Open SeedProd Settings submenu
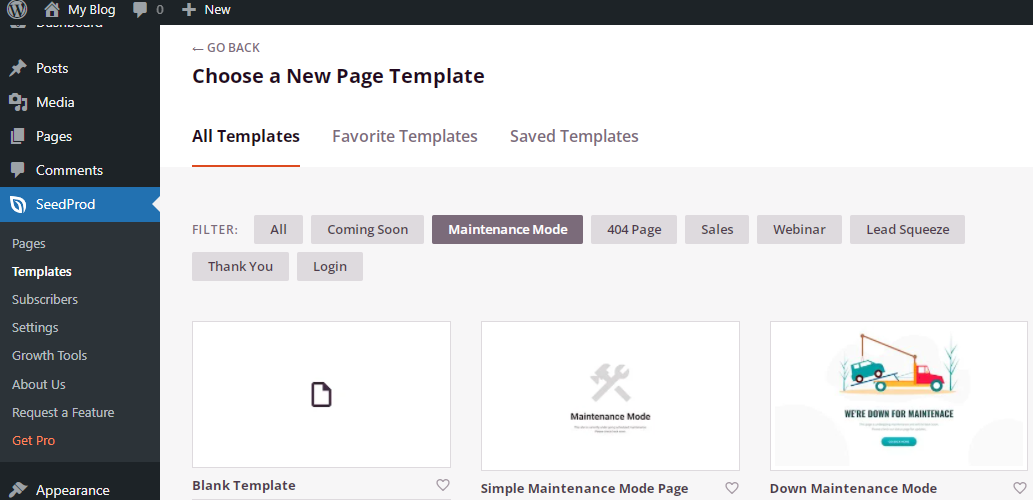 point(35,327)
